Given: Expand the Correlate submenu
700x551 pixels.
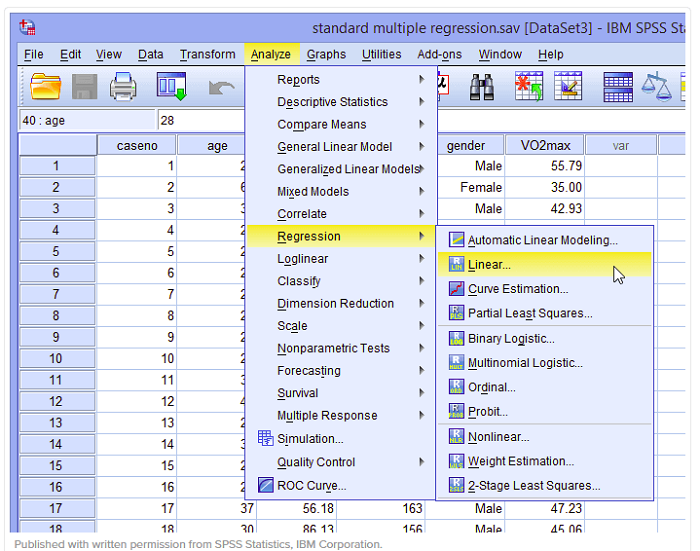Looking at the screenshot, I should (341, 214).
